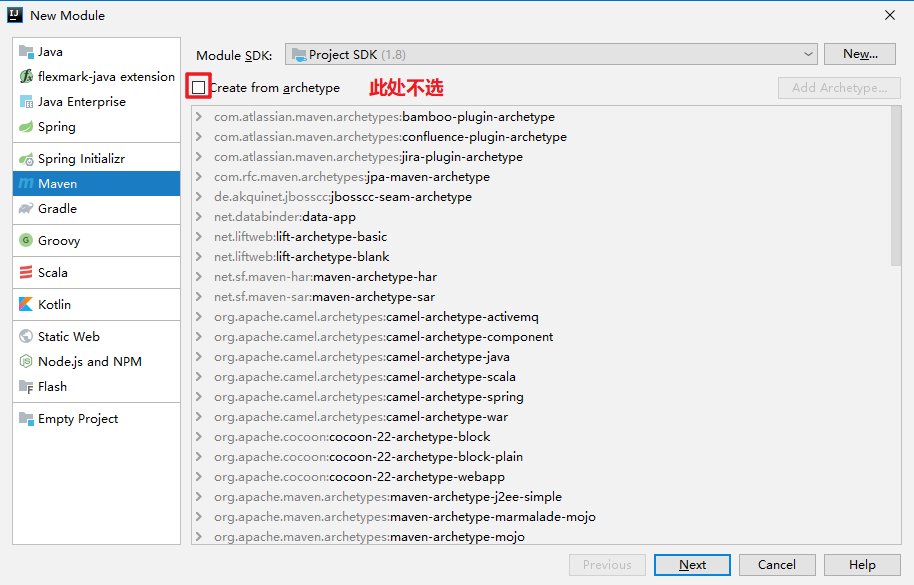914x585 pixels.
Task: Expand maven-archetype-har node
Action: [x=199, y=277]
